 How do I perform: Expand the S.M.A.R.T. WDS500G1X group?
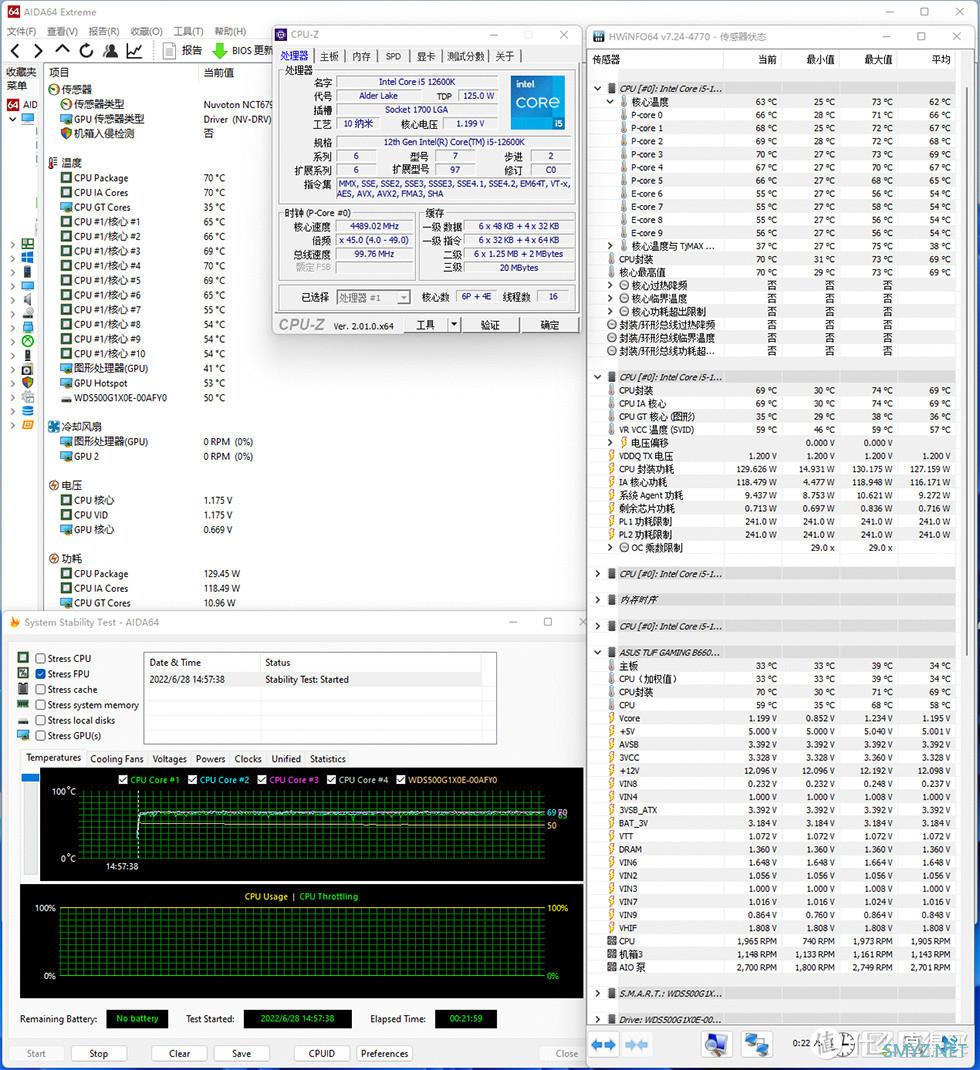(x=598, y=994)
